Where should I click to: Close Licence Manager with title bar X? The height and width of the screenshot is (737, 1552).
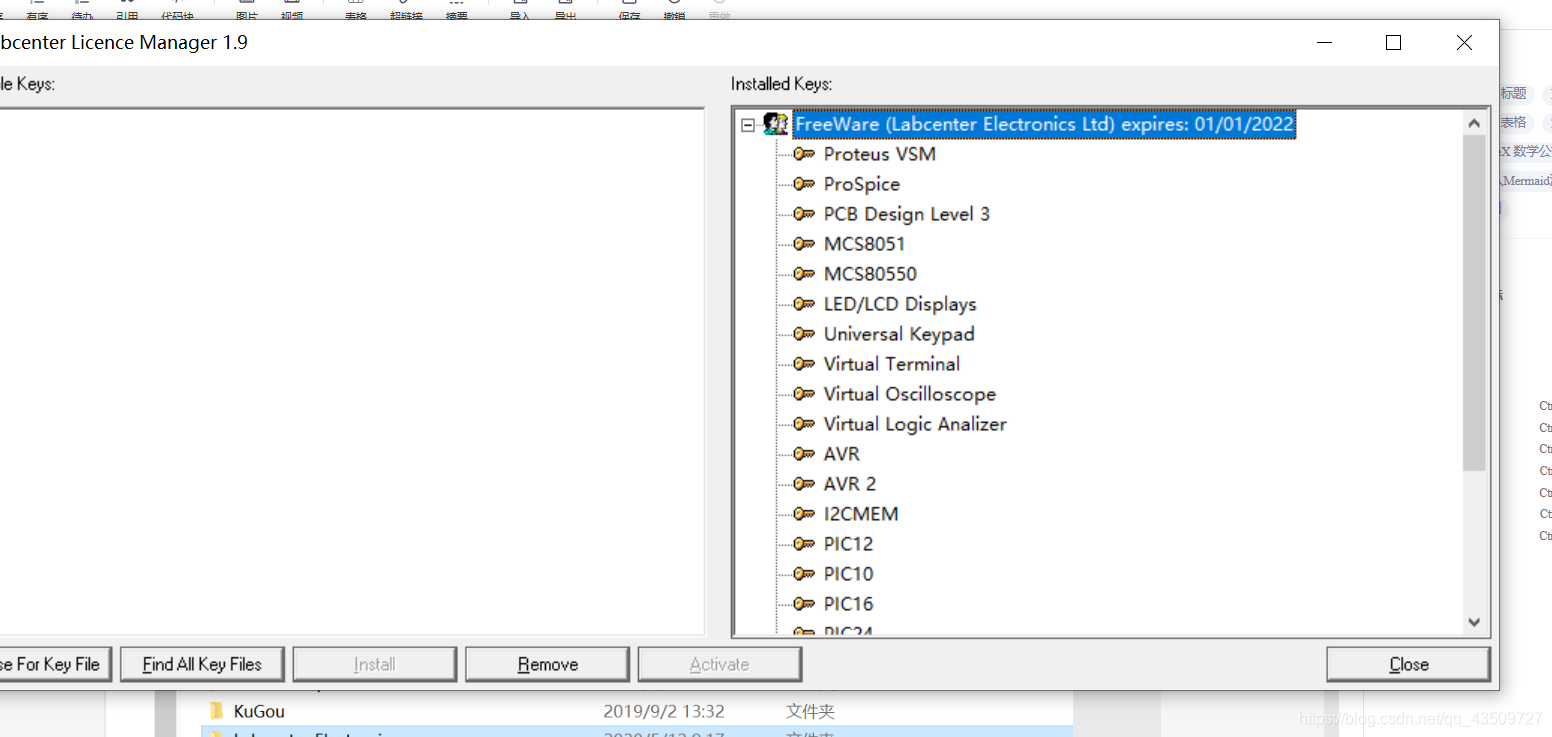tap(1464, 43)
